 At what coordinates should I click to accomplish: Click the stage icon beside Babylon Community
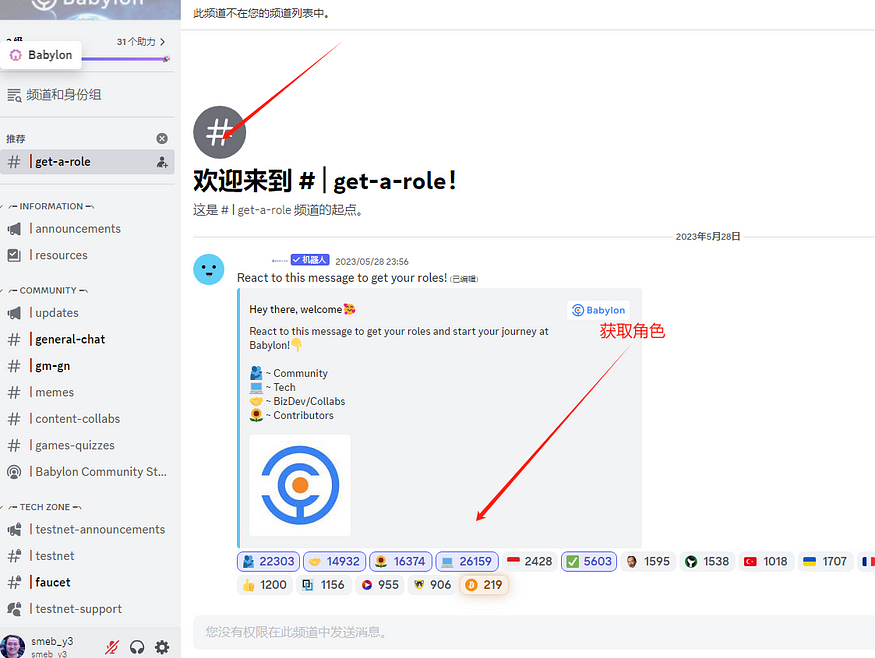pyautogui.click(x=14, y=472)
